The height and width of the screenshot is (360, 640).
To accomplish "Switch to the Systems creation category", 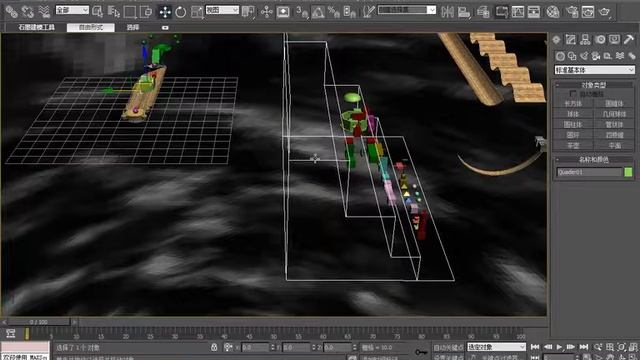I will tap(632, 56).
